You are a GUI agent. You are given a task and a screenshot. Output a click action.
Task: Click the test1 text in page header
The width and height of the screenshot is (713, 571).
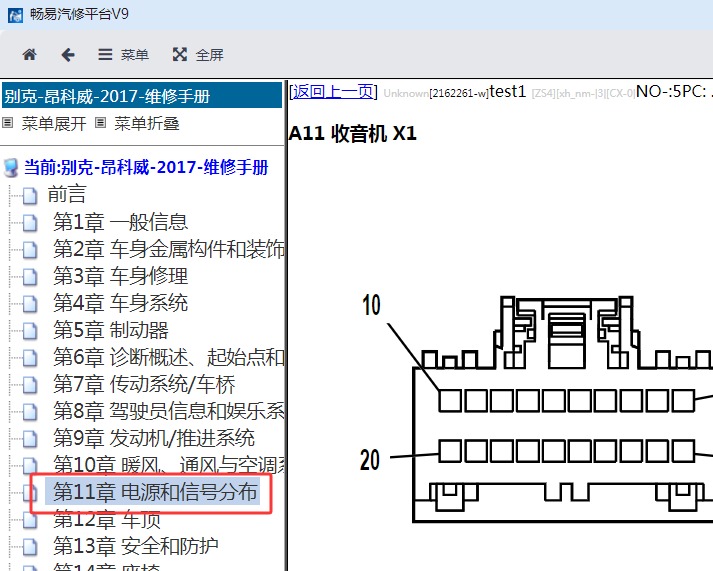pos(507,92)
